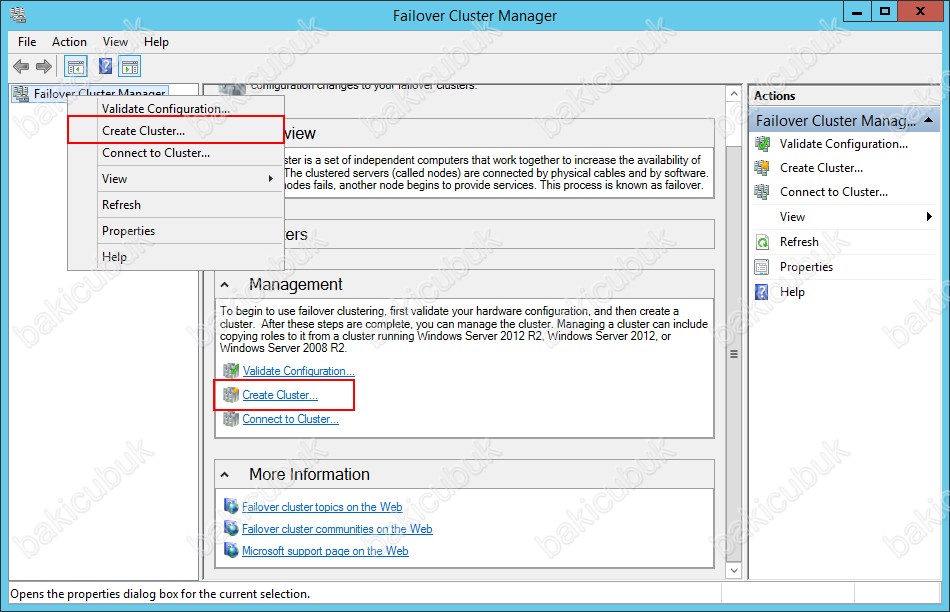950x612 pixels.
Task: Collapse the More Information section
Action: [225, 474]
